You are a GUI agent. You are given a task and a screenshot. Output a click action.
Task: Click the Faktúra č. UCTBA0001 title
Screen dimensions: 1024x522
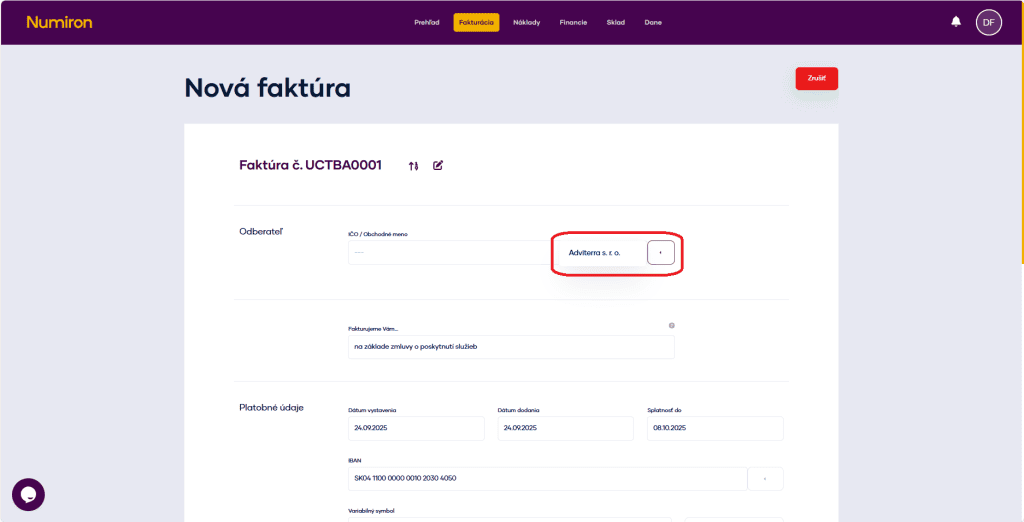tap(311, 165)
